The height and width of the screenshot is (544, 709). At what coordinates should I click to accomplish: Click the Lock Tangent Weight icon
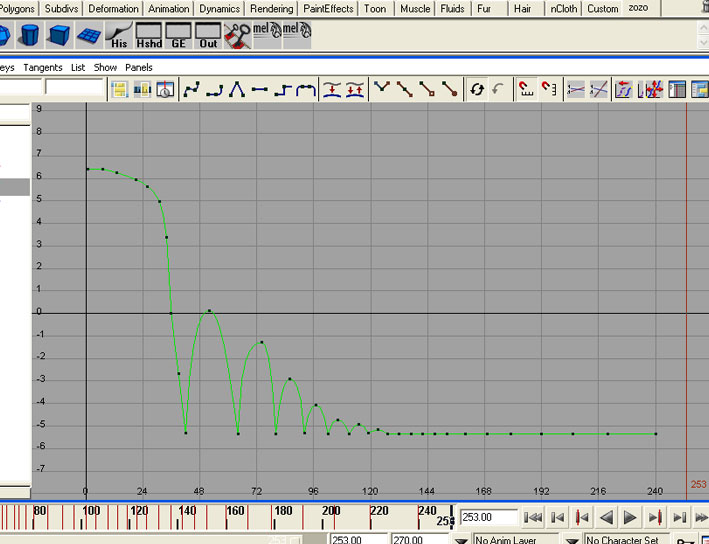point(450,90)
